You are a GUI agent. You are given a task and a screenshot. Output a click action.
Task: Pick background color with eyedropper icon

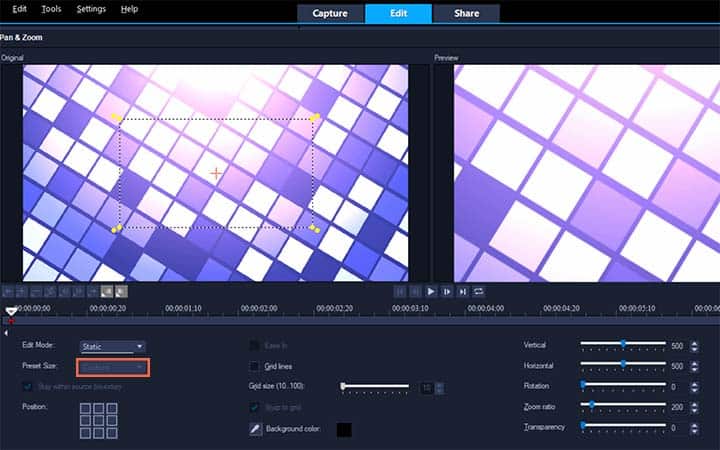pyautogui.click(x=255, y=429)
